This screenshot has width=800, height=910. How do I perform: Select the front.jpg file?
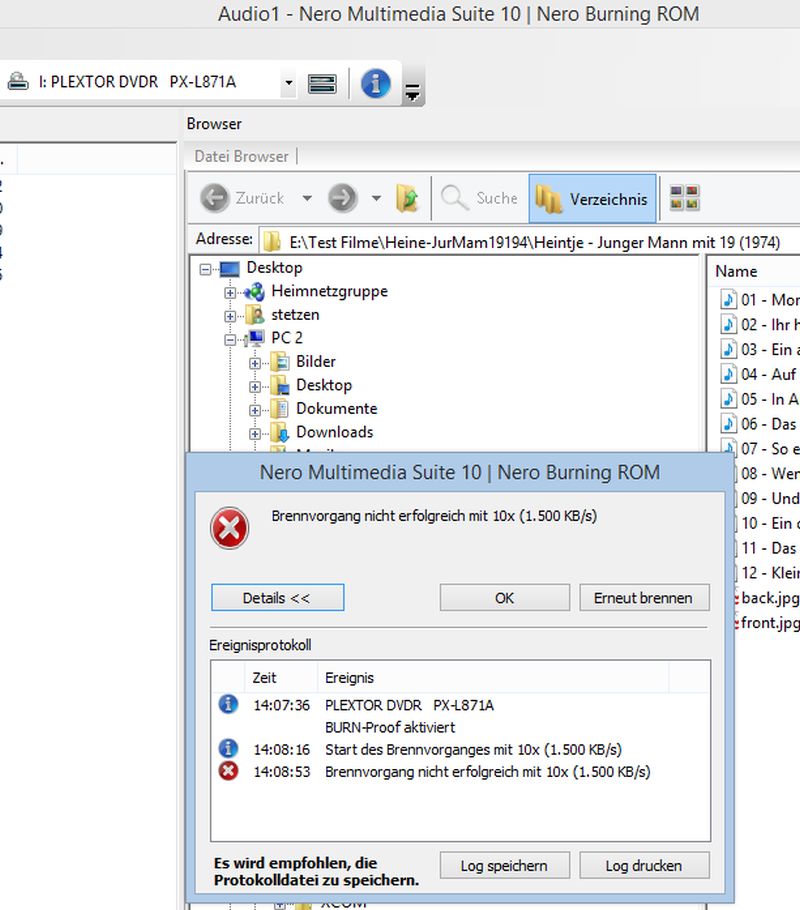[x=767, y=623]
